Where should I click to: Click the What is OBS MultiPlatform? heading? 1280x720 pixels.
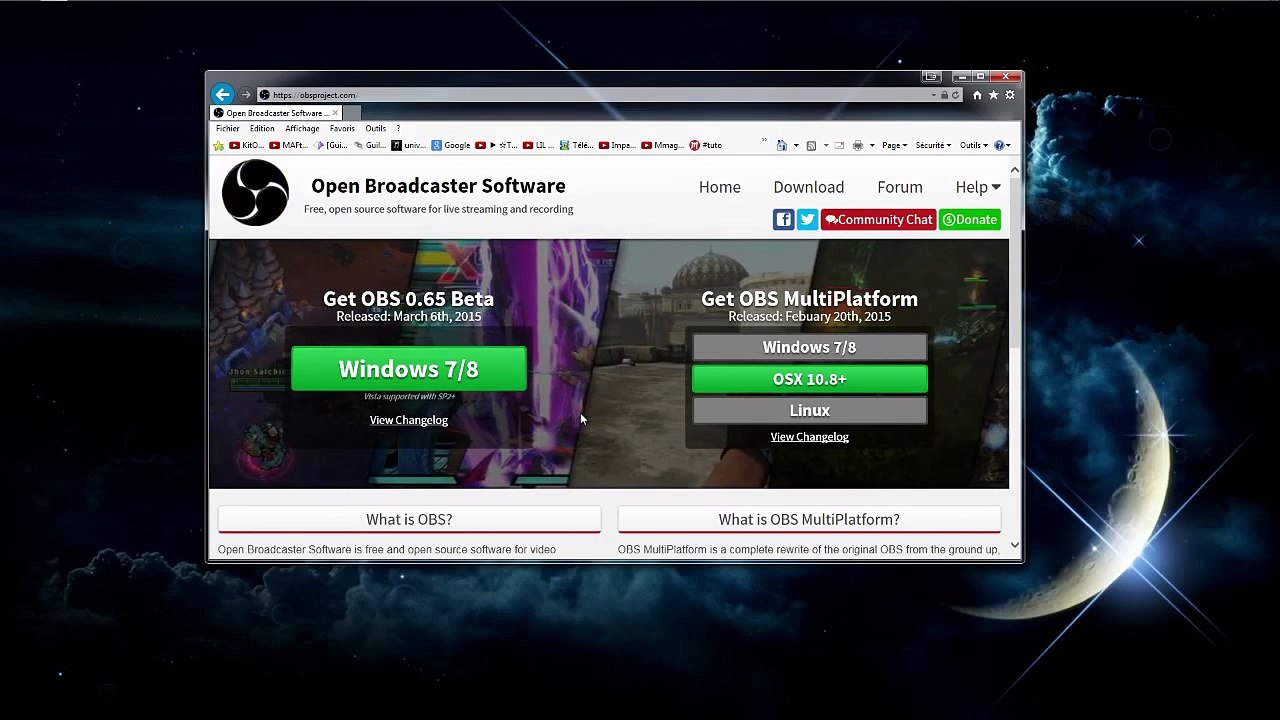click(809, 519)
